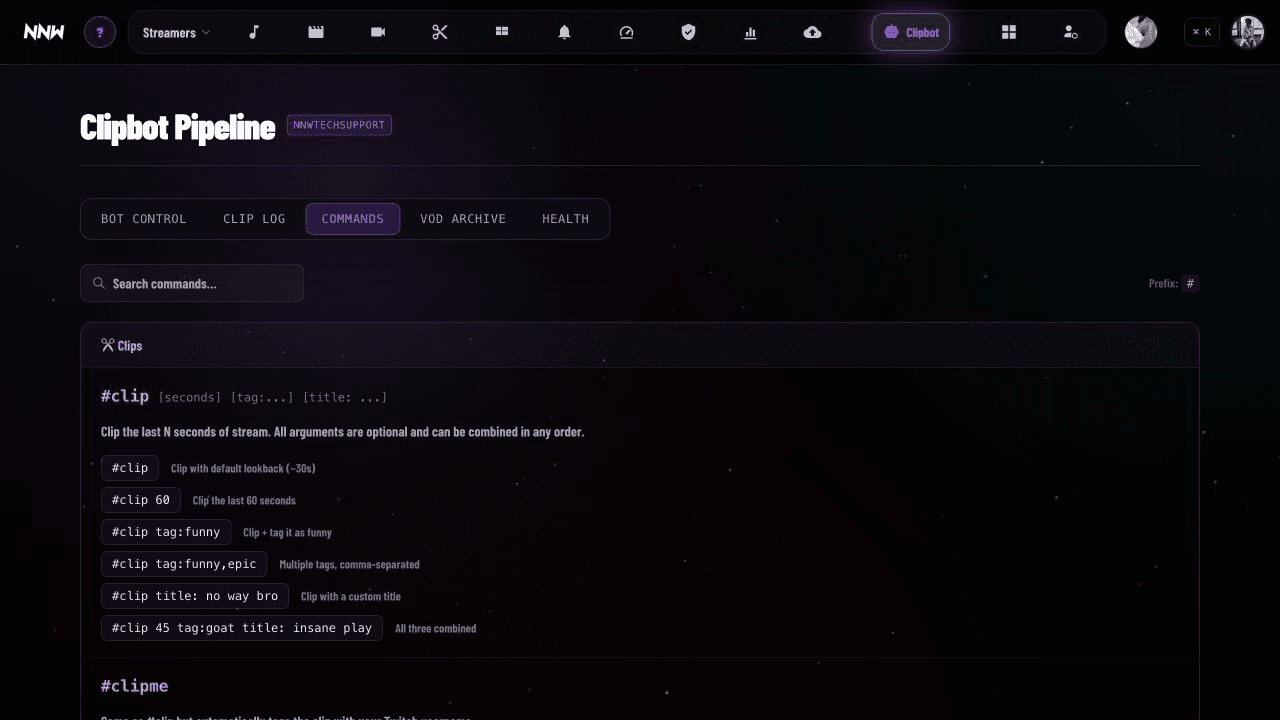Click the NNWTECHSUPPORT badge
The image size is (1280, 720).
[339, 125]
